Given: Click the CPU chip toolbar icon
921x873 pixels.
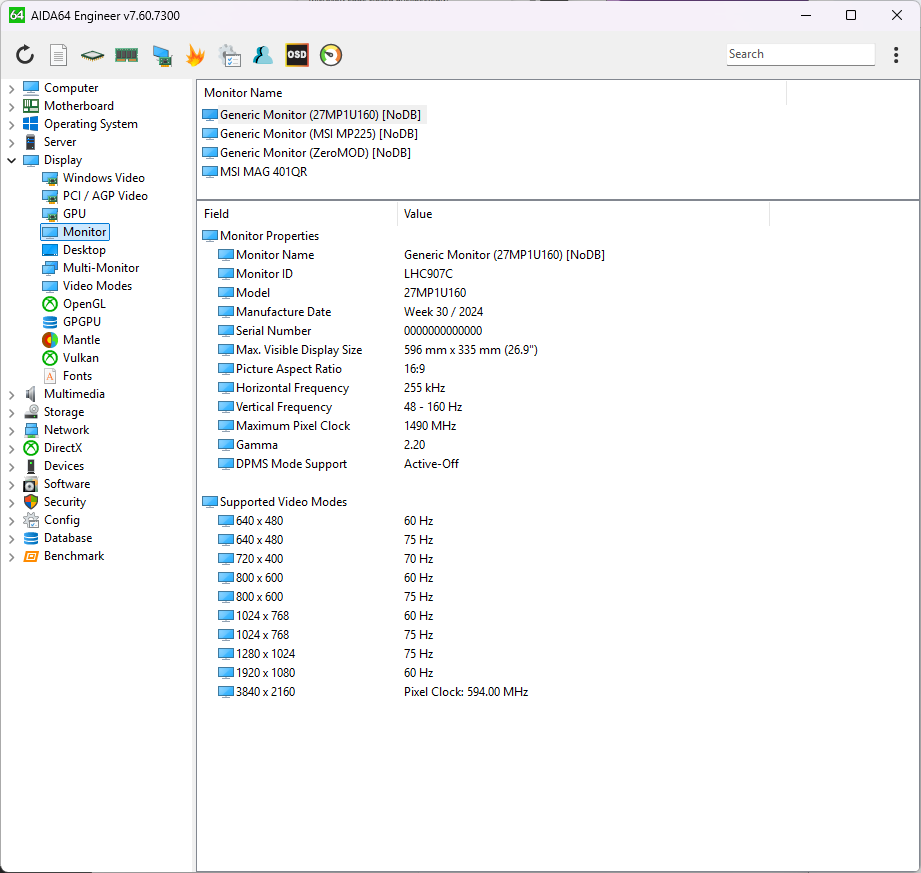Looking at the screenshot, I should (x=92, y=55).
